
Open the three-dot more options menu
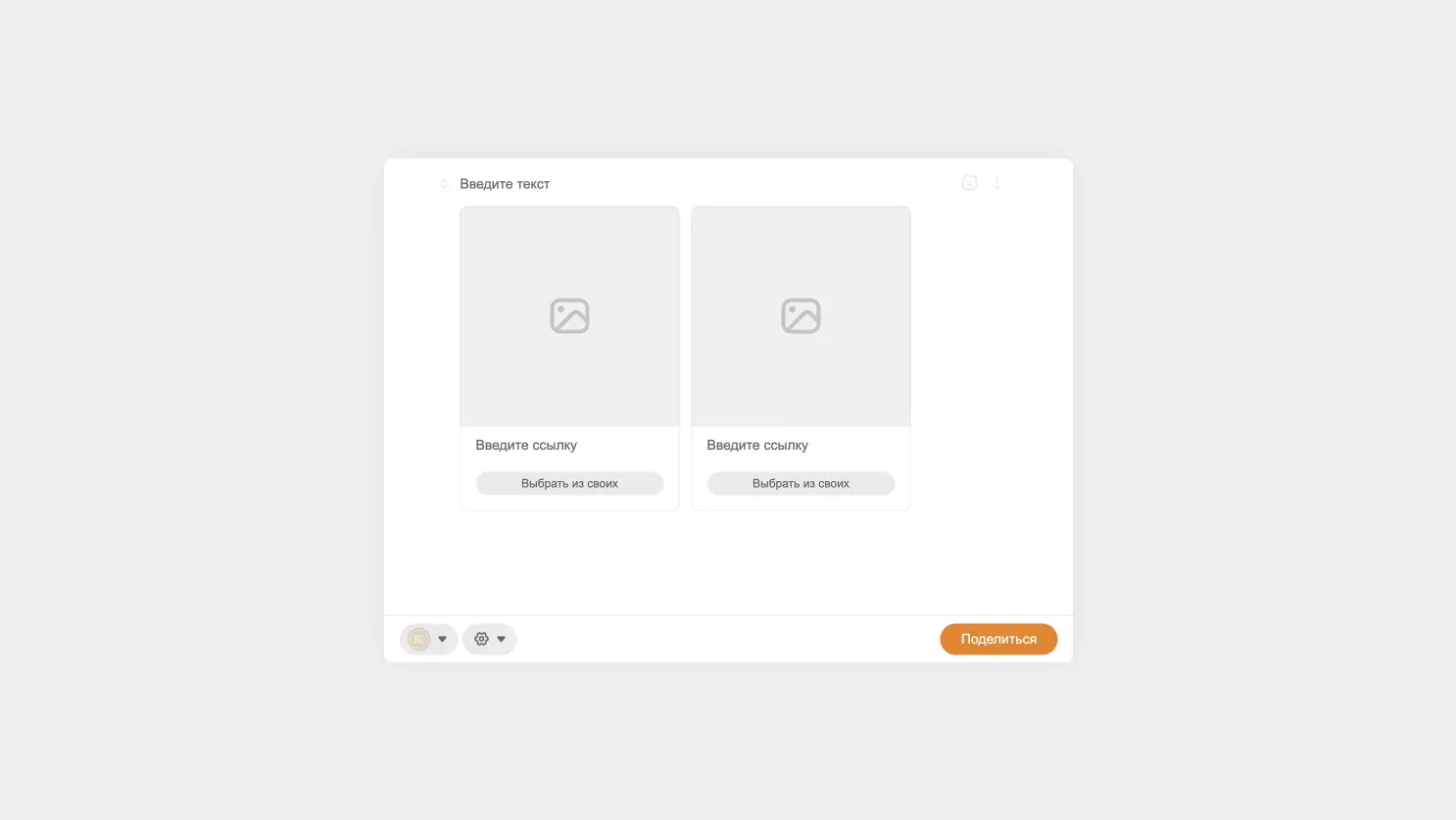(x=996, y=183)
